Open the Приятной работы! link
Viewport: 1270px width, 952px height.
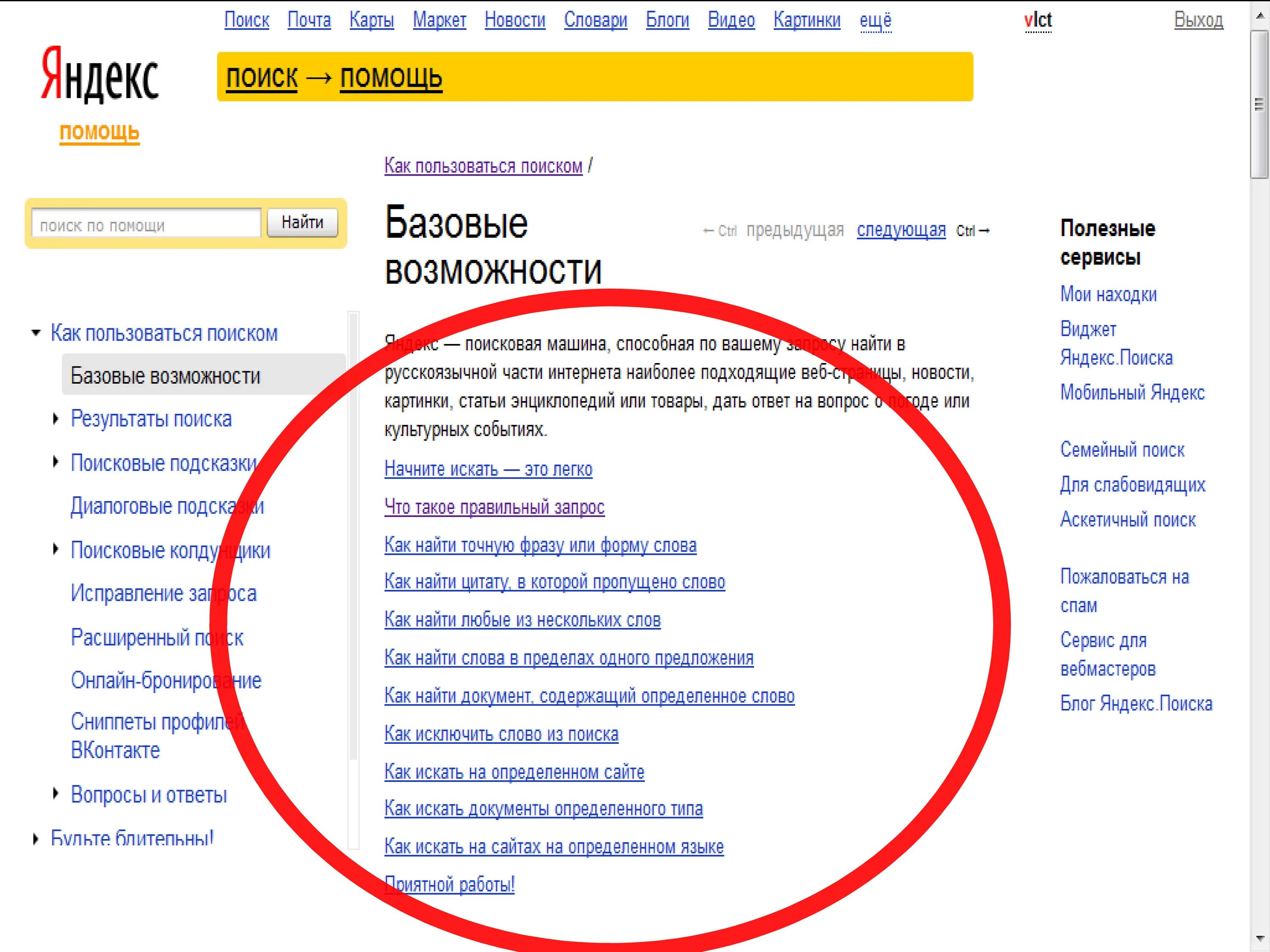450,884
